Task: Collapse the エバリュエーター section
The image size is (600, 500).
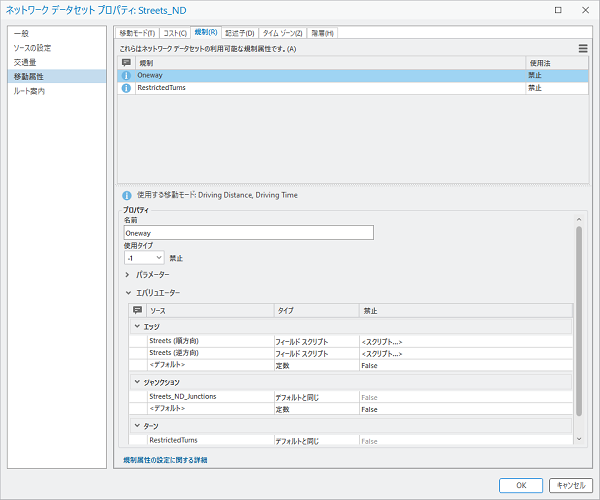Action: pyautogui.click(x=128, y=293)
